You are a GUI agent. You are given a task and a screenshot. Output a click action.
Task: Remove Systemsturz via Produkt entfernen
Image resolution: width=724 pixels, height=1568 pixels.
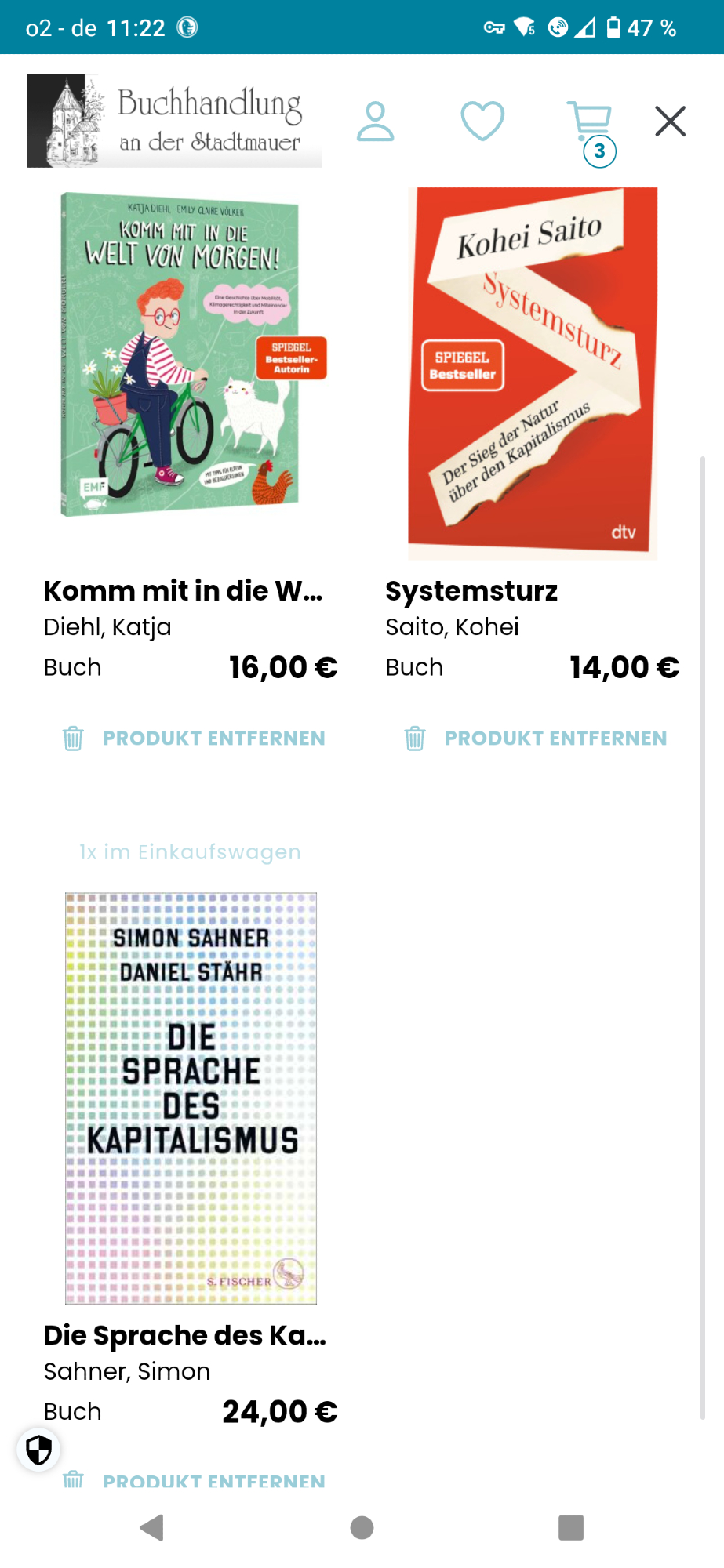[555, 739]
